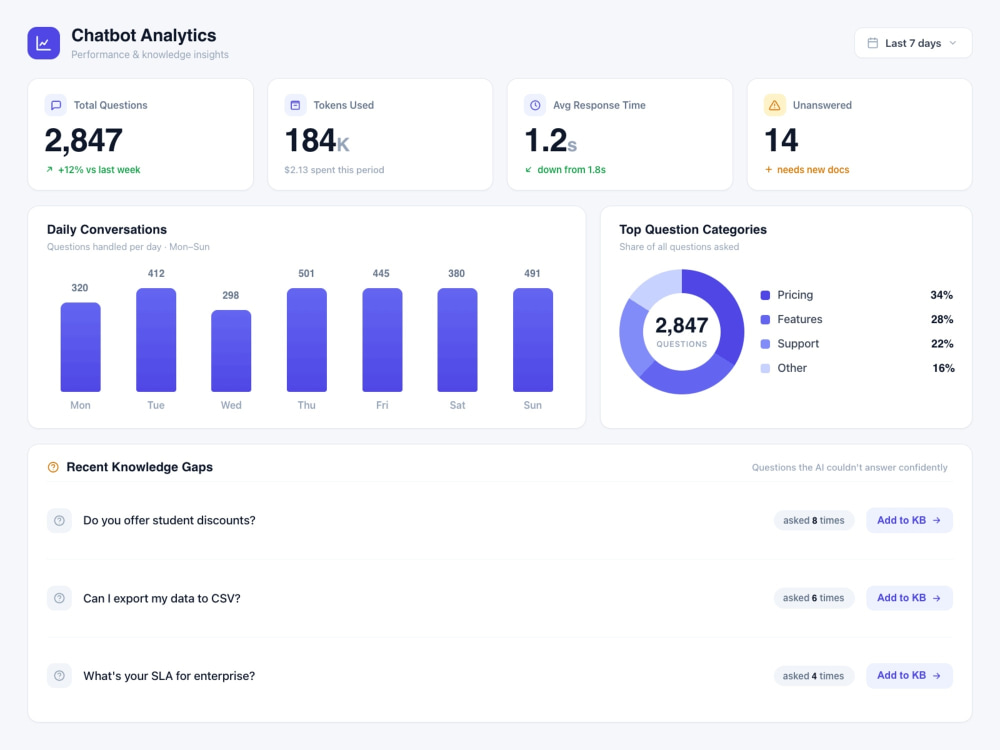This screenshot has width=1000, height=750.
Task: Click the 2,847 Total Questions value
Action: [84, 140]
